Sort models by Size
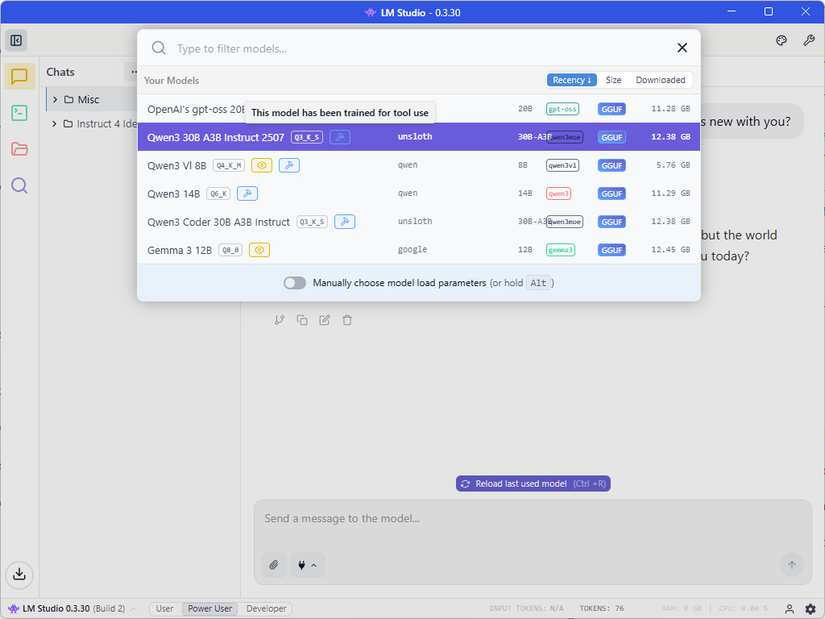825x619 pixels. [x=613, y=80]
